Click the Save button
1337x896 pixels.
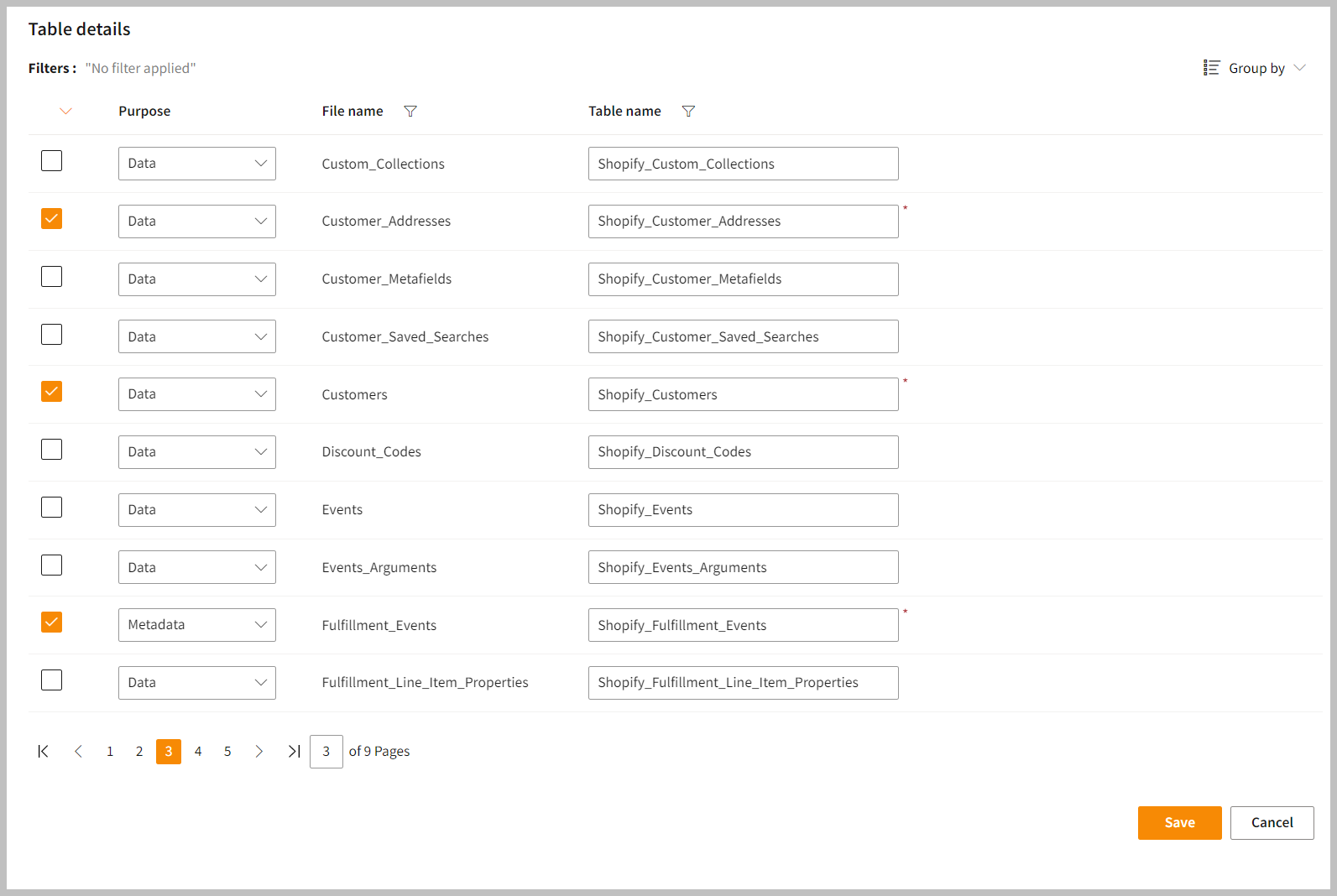[x=1179, y=823]
